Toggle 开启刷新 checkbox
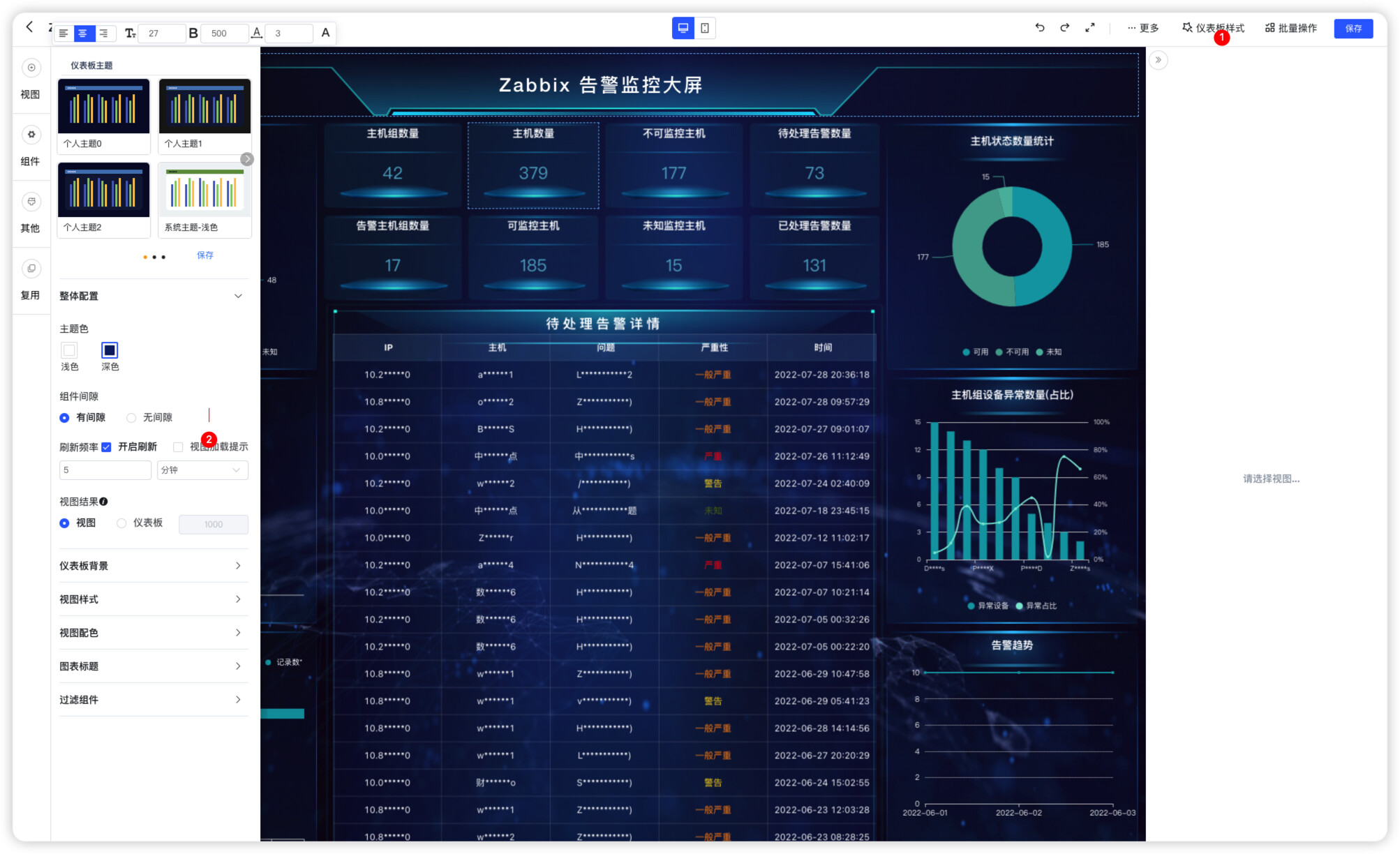The image size is (1400, 854). 106,447
